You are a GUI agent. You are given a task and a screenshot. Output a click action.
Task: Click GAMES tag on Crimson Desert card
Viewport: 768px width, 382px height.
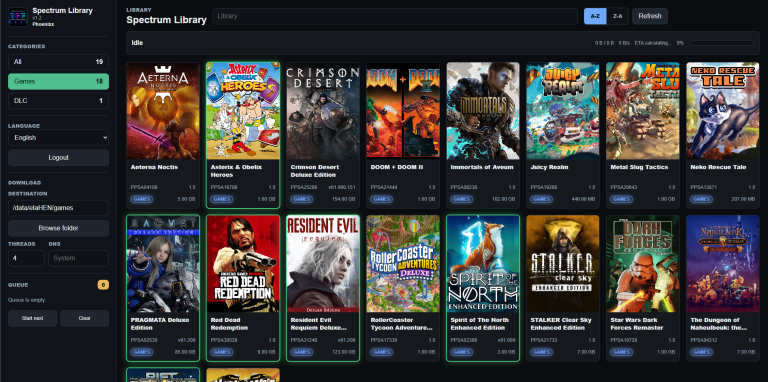pyautogui.click(x=302, y=199)
